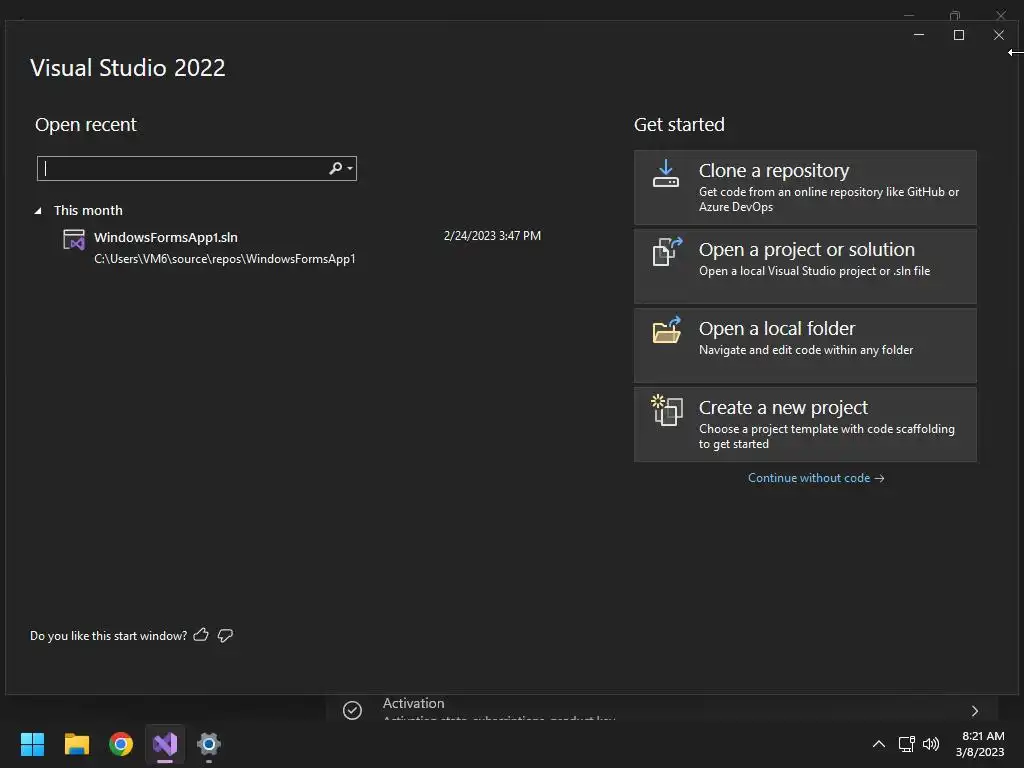The height and width of the screenshot is (768, 1024).
Task: Click the Open a local folder icon
Action: click(x=667, y=330)
